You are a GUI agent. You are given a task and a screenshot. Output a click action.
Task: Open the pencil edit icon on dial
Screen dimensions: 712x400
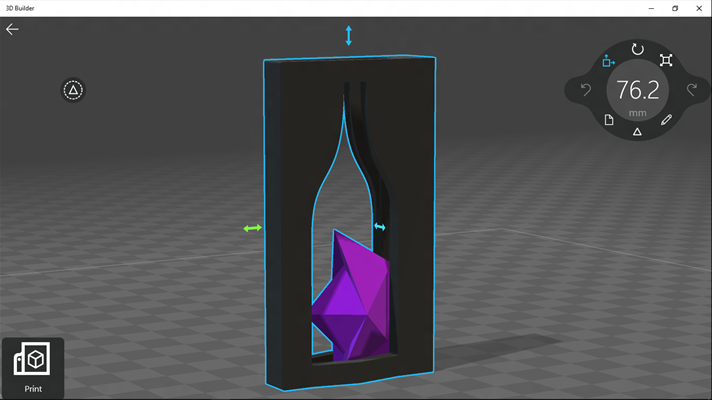[666, 120]
